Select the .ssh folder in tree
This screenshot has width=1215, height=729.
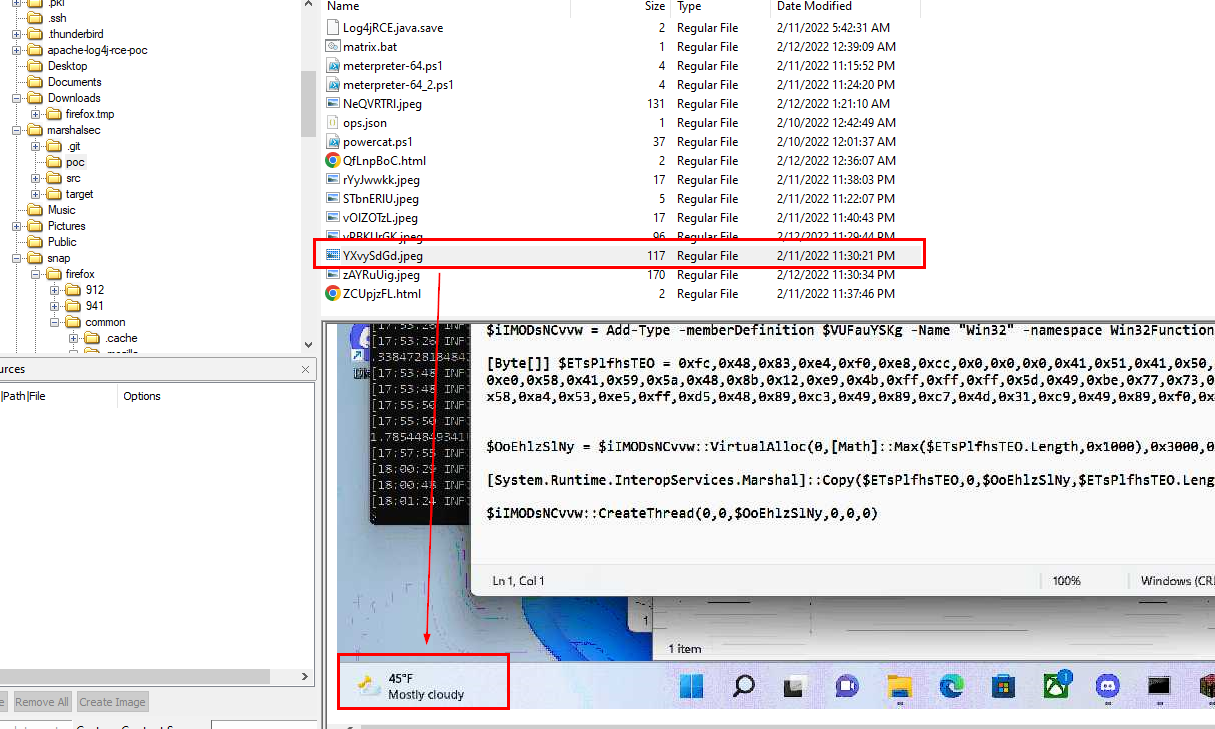point(57,18)
